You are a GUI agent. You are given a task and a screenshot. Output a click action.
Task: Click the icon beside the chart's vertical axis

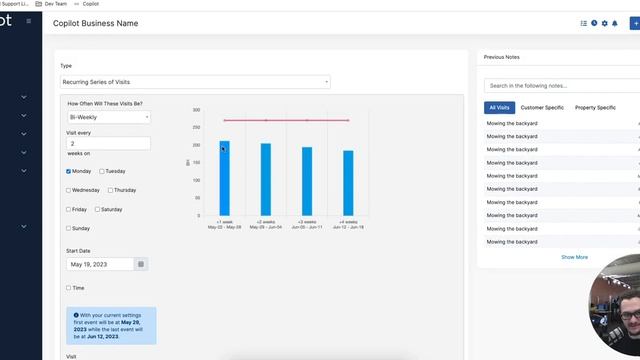[x=188, y=162]
